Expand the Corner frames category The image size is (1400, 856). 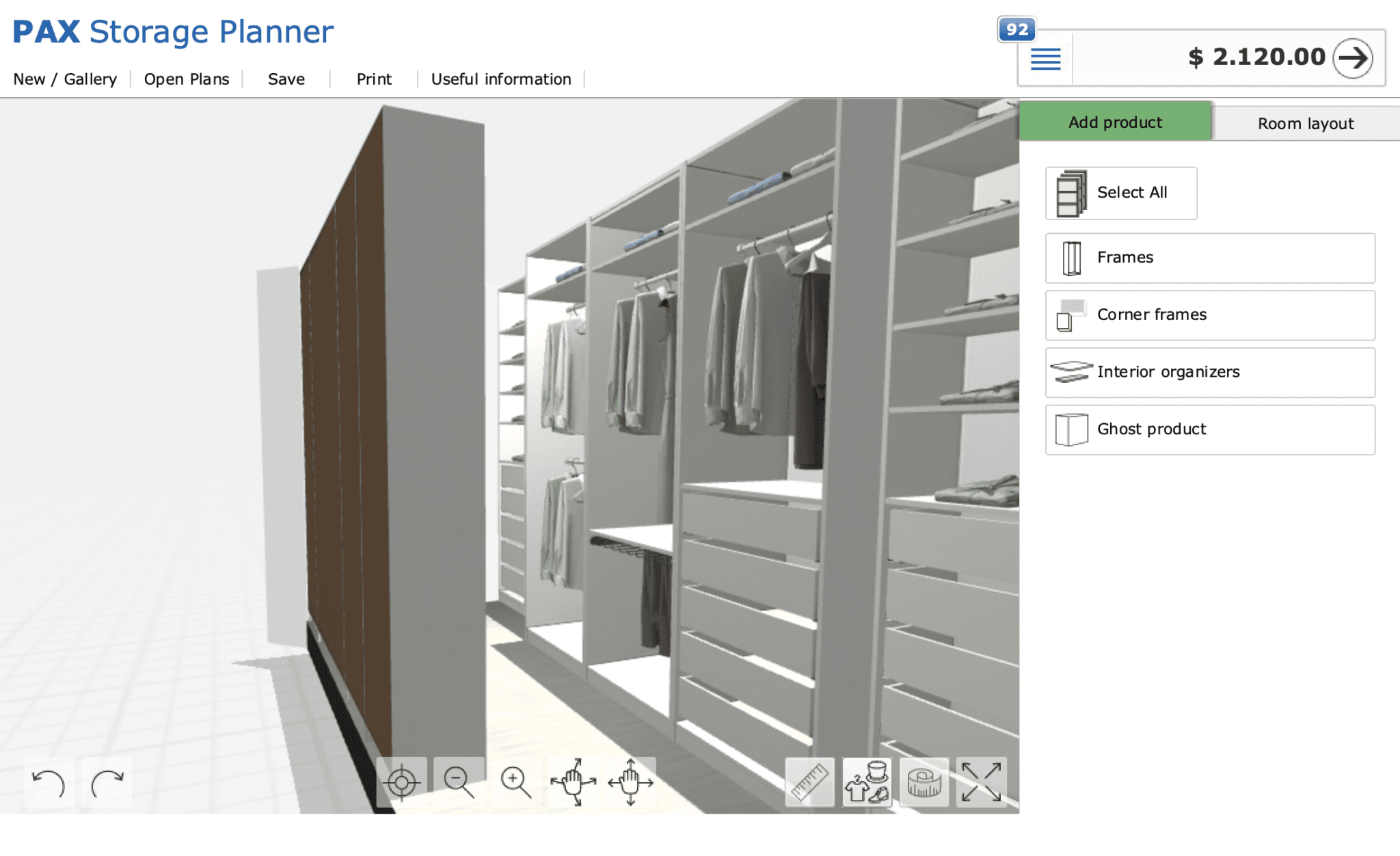pyautogui.click(x=1209, y=315)
